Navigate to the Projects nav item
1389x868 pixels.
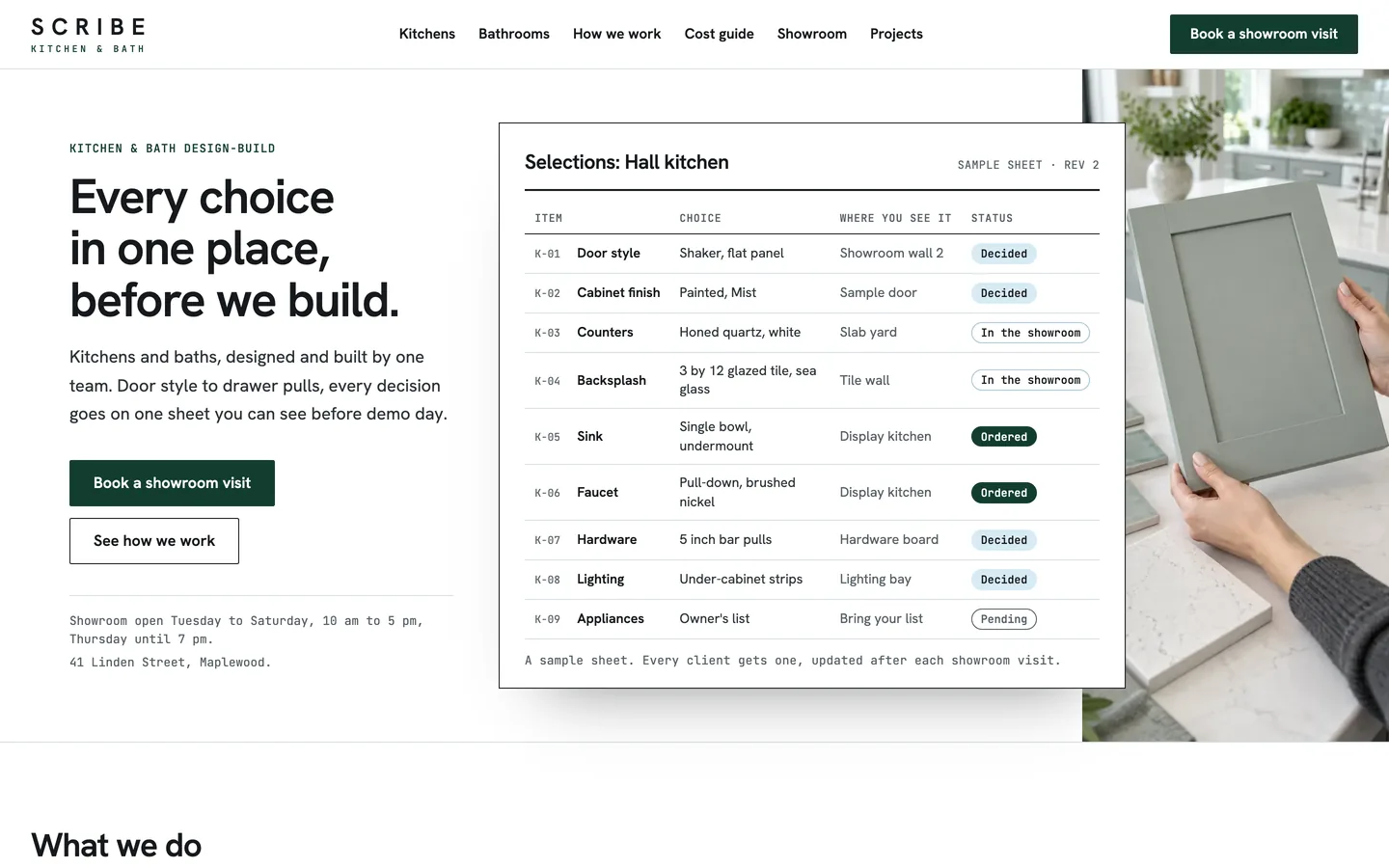tap(896, 34)
